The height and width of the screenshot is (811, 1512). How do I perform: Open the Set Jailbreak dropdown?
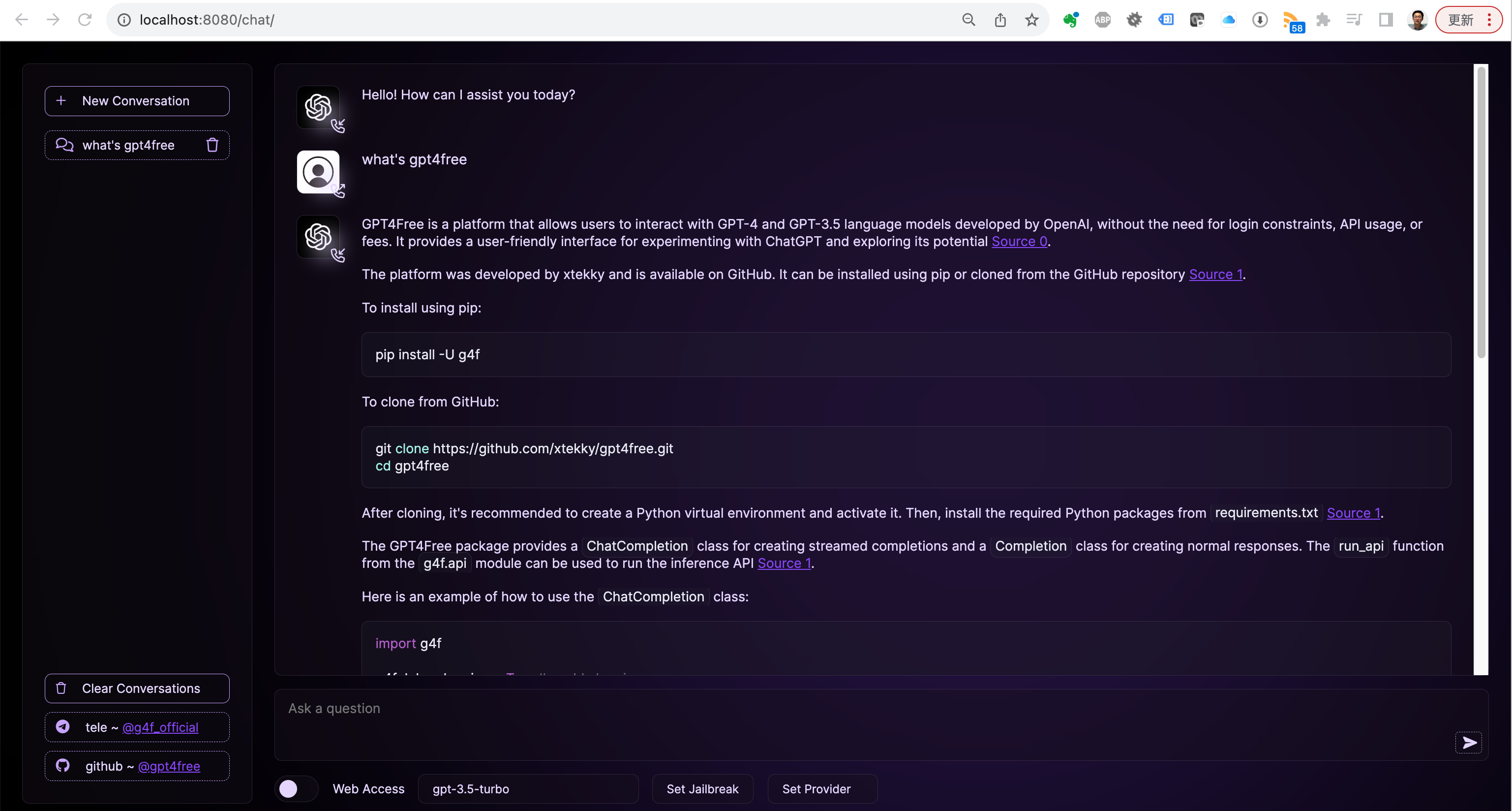[x=702, y=789]
